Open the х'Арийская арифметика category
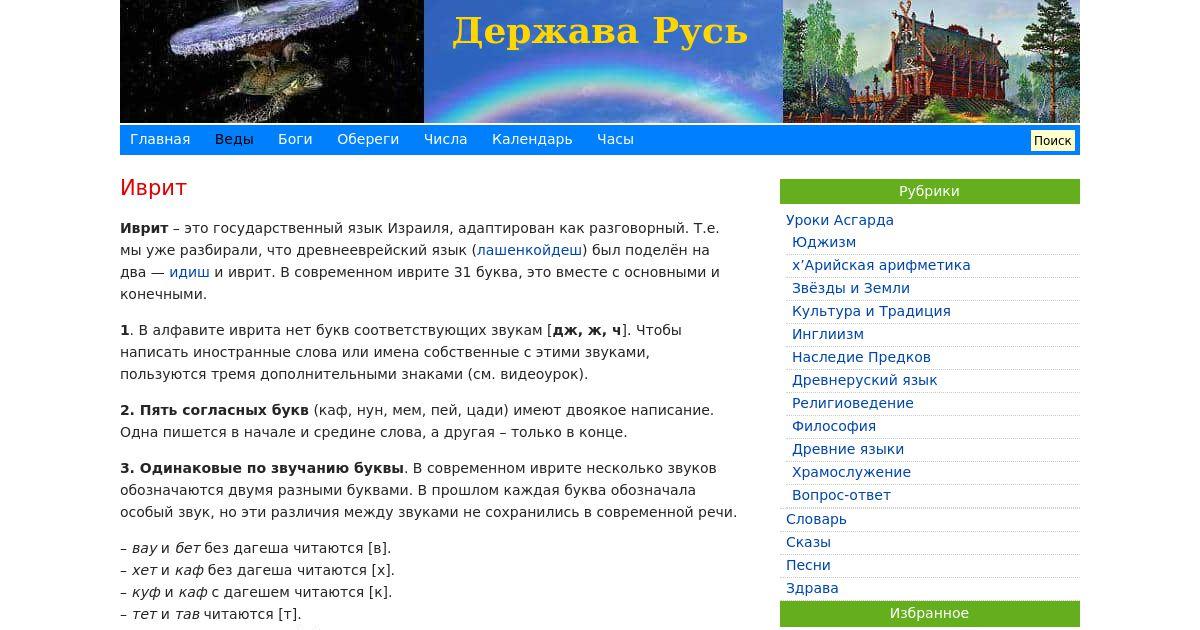The image size is (1200, 630). tap(881, 265)
